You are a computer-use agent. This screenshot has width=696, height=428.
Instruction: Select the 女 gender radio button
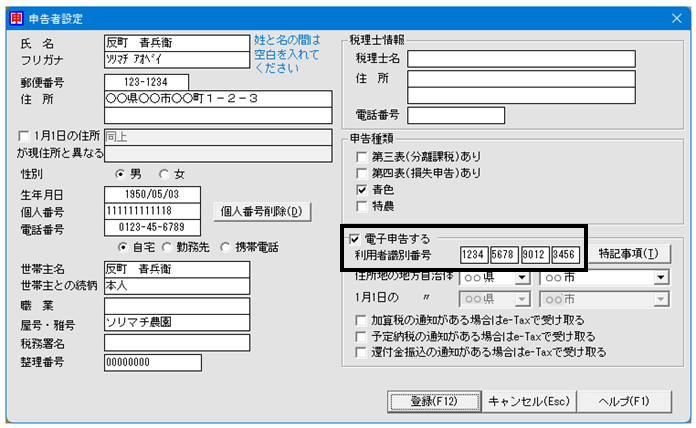pyautogui.click(x=164, y=174)
